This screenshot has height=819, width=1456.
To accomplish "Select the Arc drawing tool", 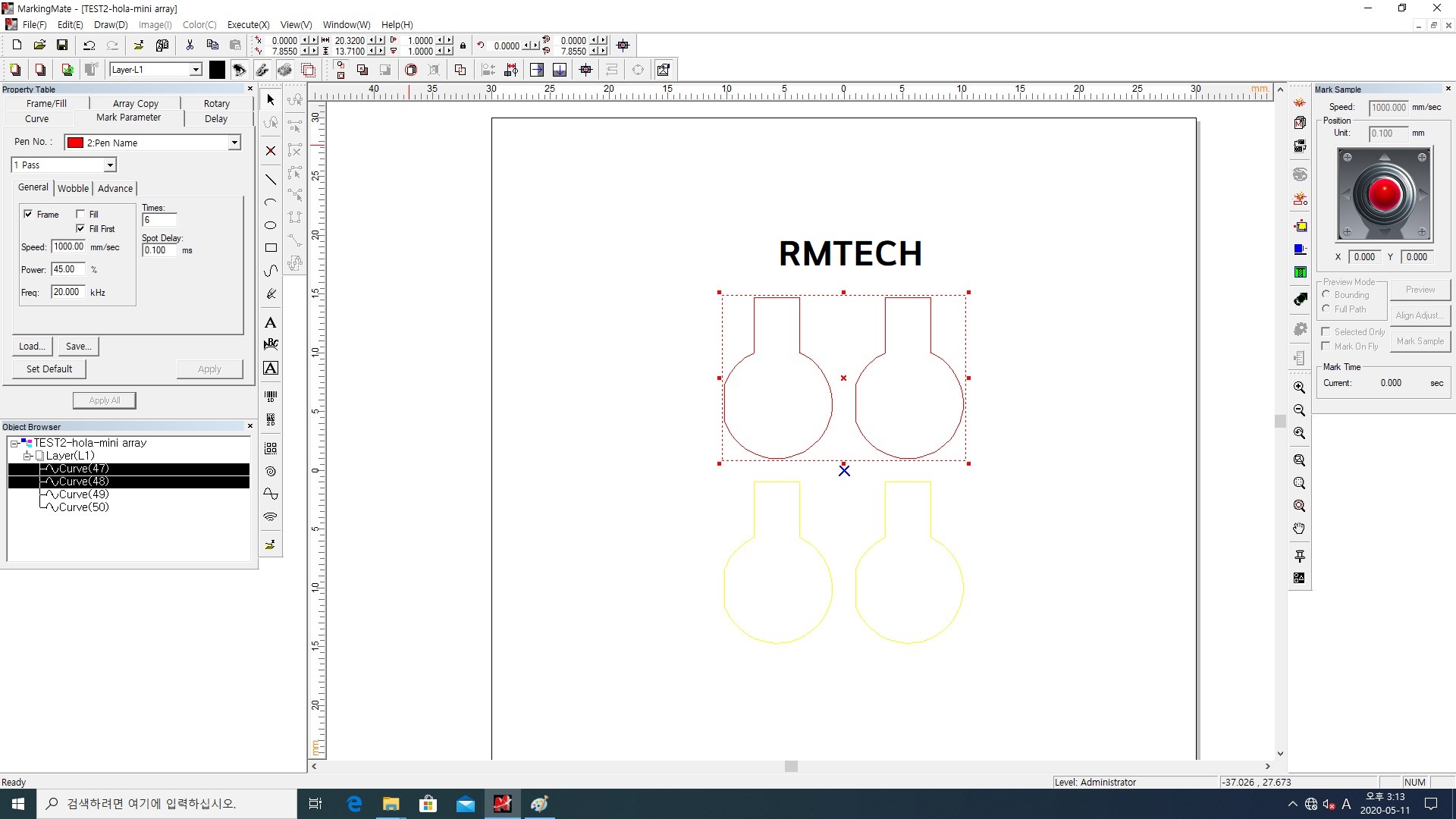I will [271, 202].
